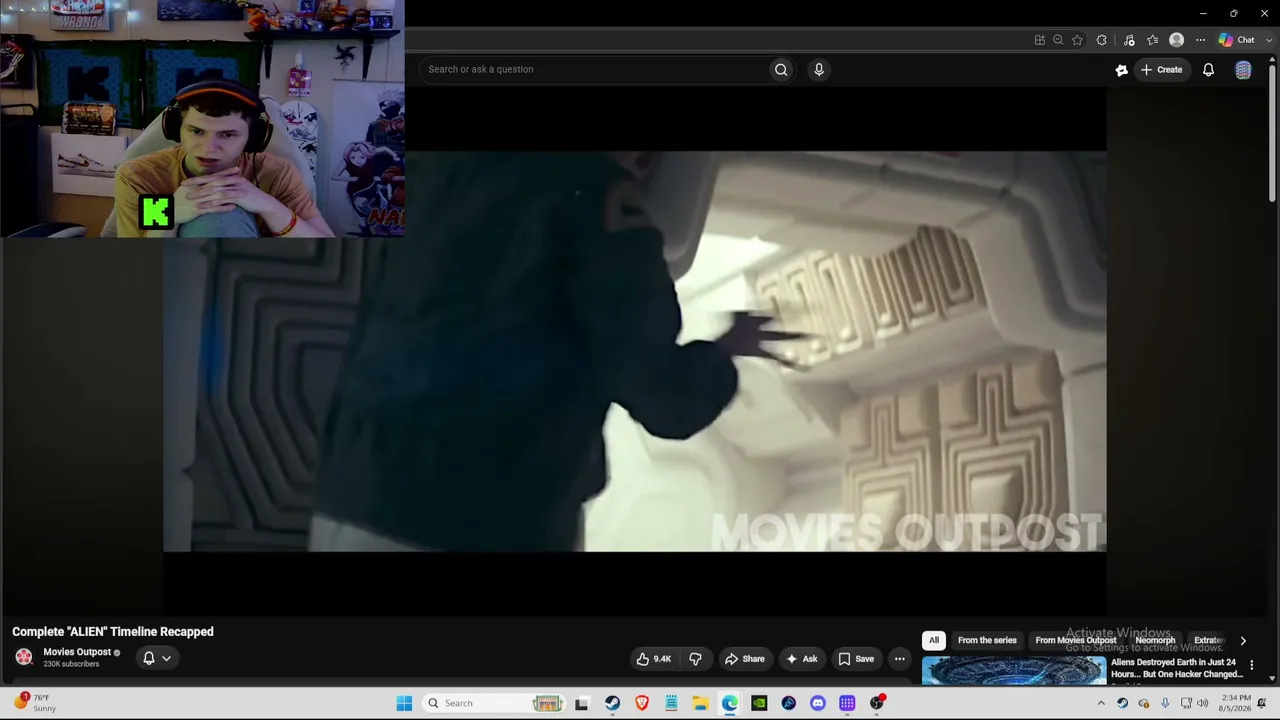
Task: Open notification settings bell dropdown for channel
Action: pyautogui.click(x=157, y=658)
